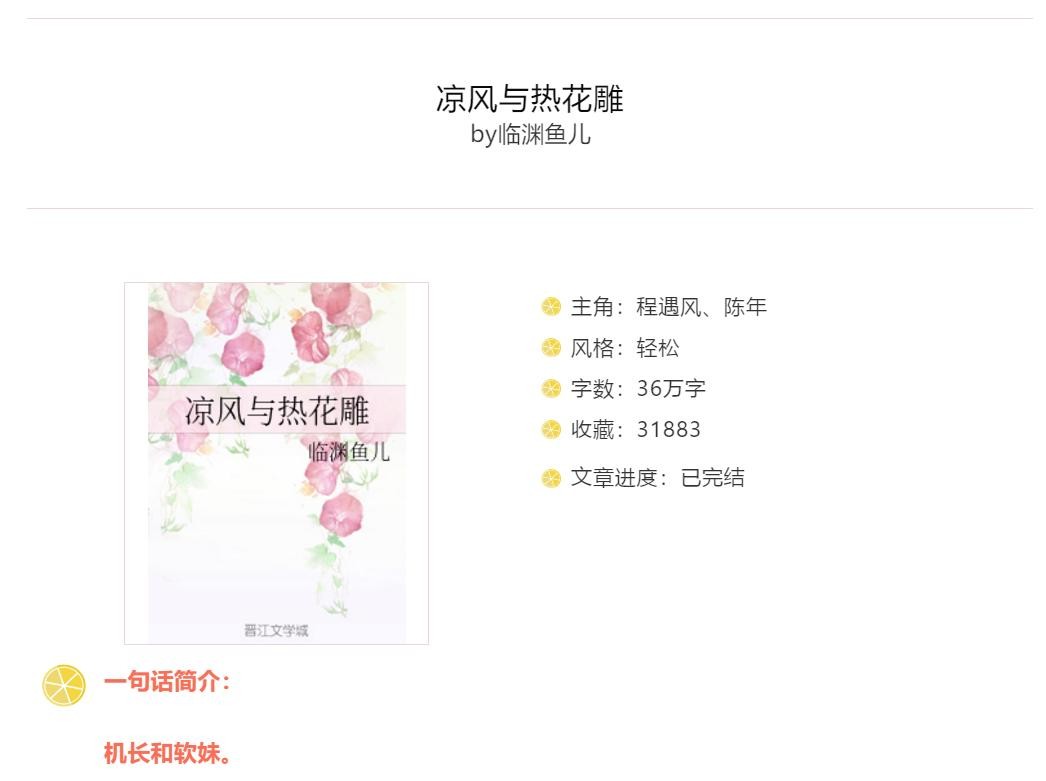Click the lemon bullet next to 字数
This screenshot has height=781, width=1046.
(x=551, y=388)
